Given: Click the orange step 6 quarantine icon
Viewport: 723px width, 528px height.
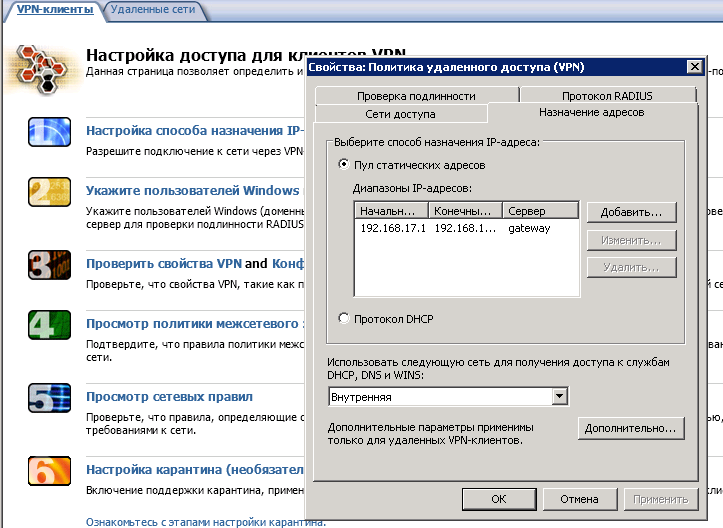Looking at the screenshot, I should pos(49,471).
